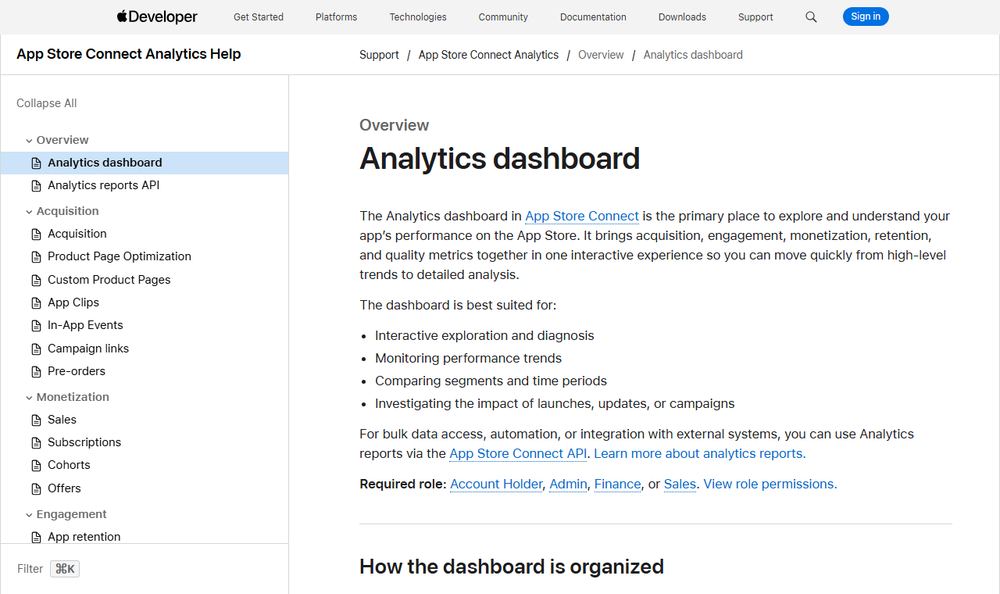Select Offers in sidebar

[x=64, y=488]
